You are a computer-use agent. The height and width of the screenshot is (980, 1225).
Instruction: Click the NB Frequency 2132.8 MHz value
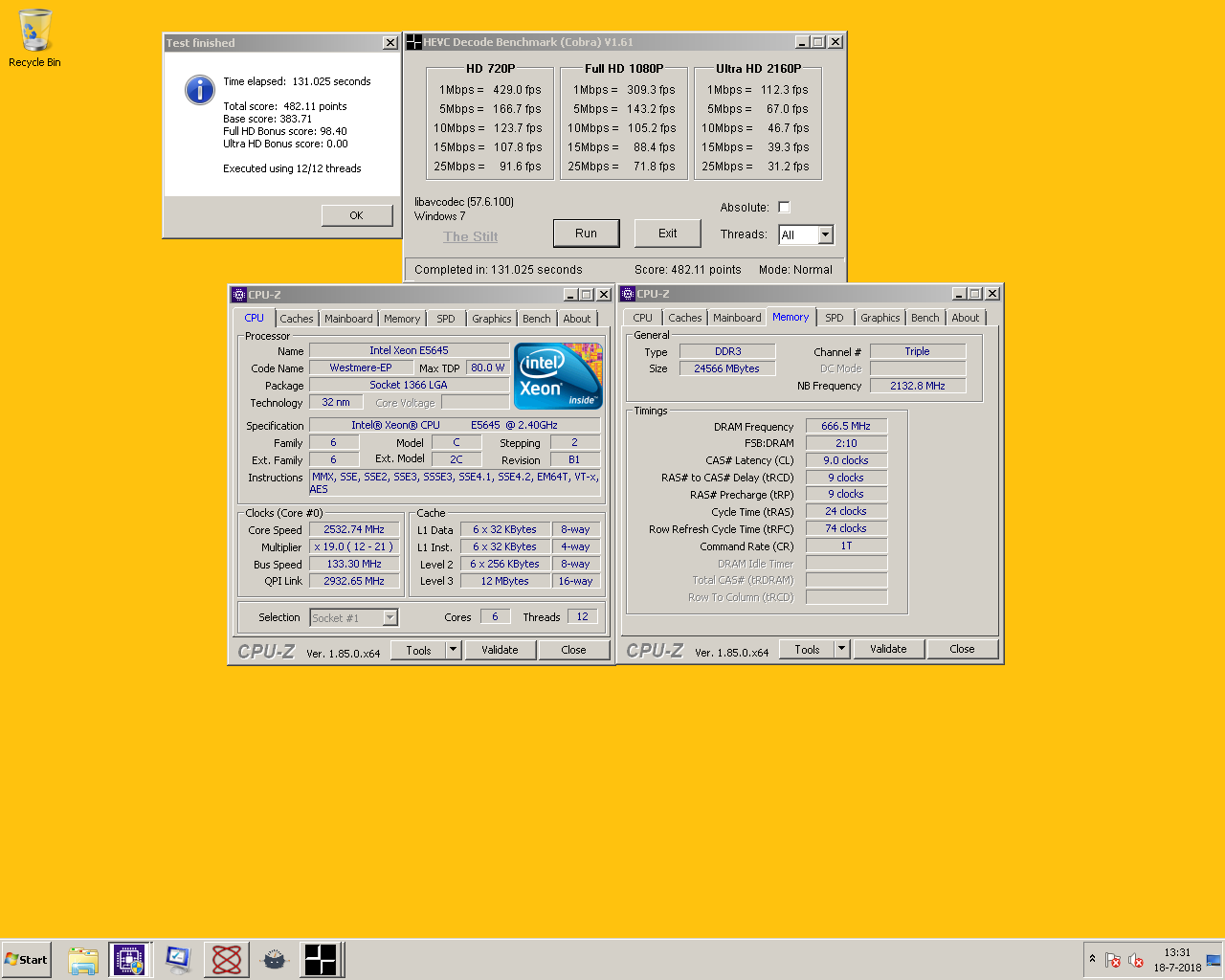click(918, 386)
